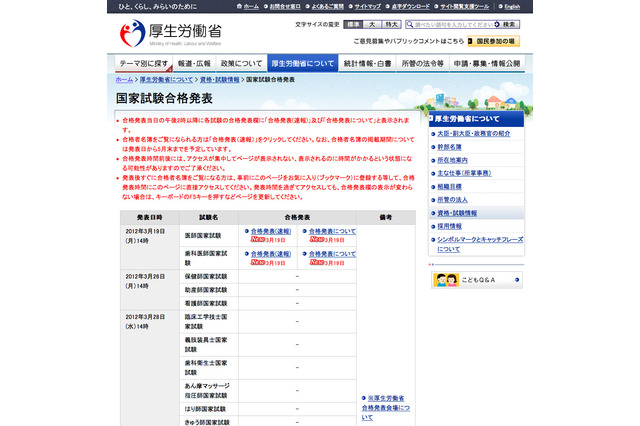The width and height of the screenshot is (640, 426).
Task: Open sidebar link 組織目標
Action: pos(449,186)
